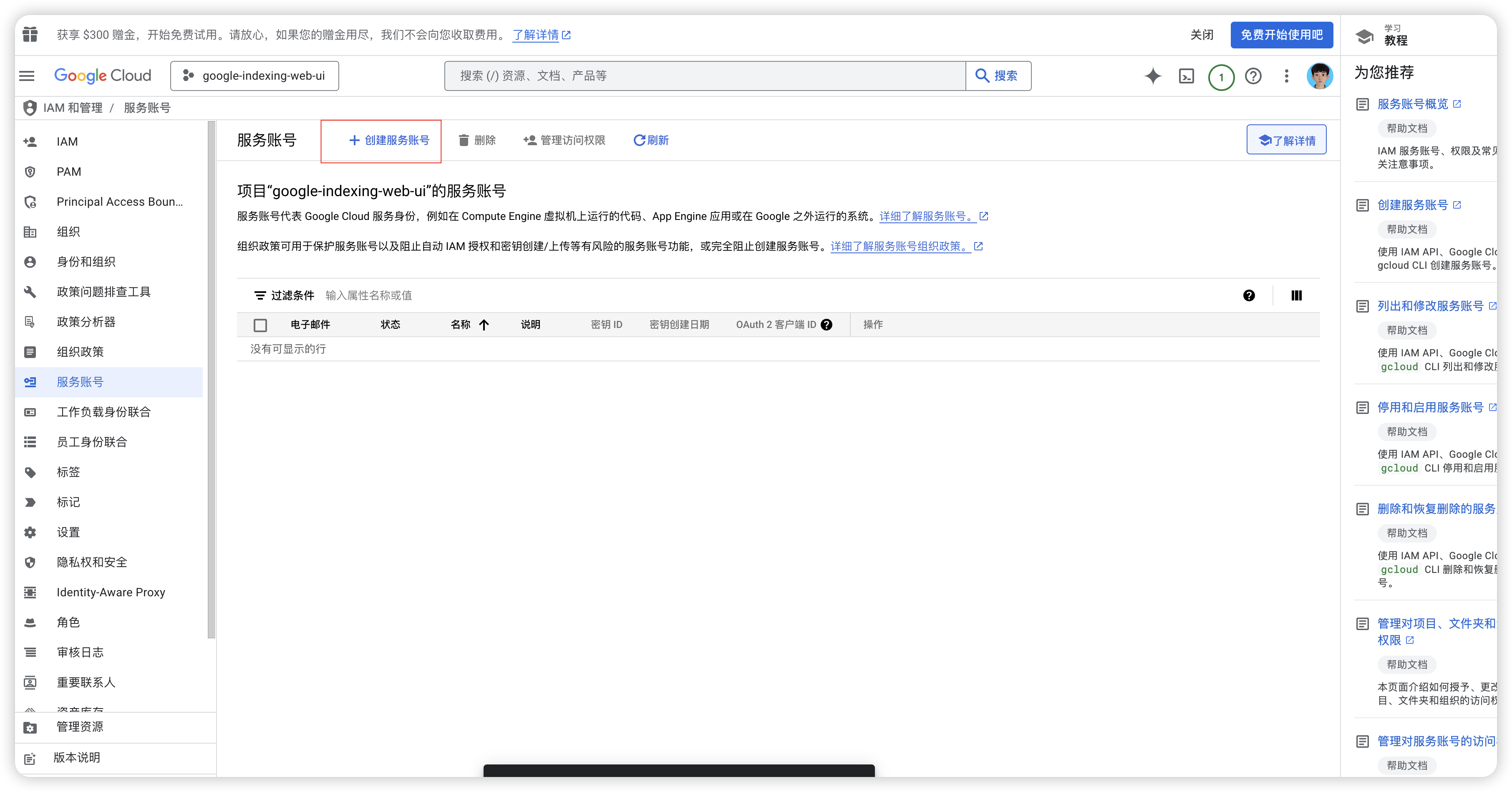The width and height of the screenshot is (1512, 792).
Task: Open PAM in the sidebar
Action: pyautogui.click(x=109, y=172)
